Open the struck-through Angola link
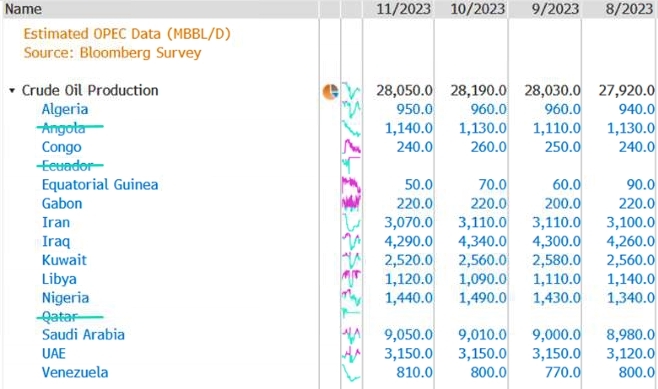The height and width of the screenshot is (389, 658). pyautogui.click(x=63, y=128)
